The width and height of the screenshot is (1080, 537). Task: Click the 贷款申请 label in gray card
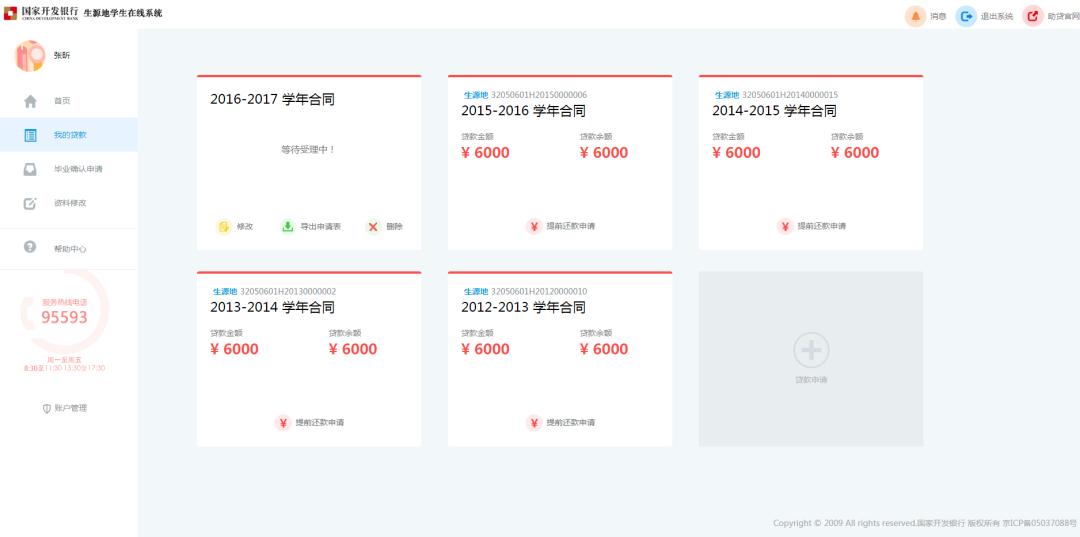click(x=811, y=380)
